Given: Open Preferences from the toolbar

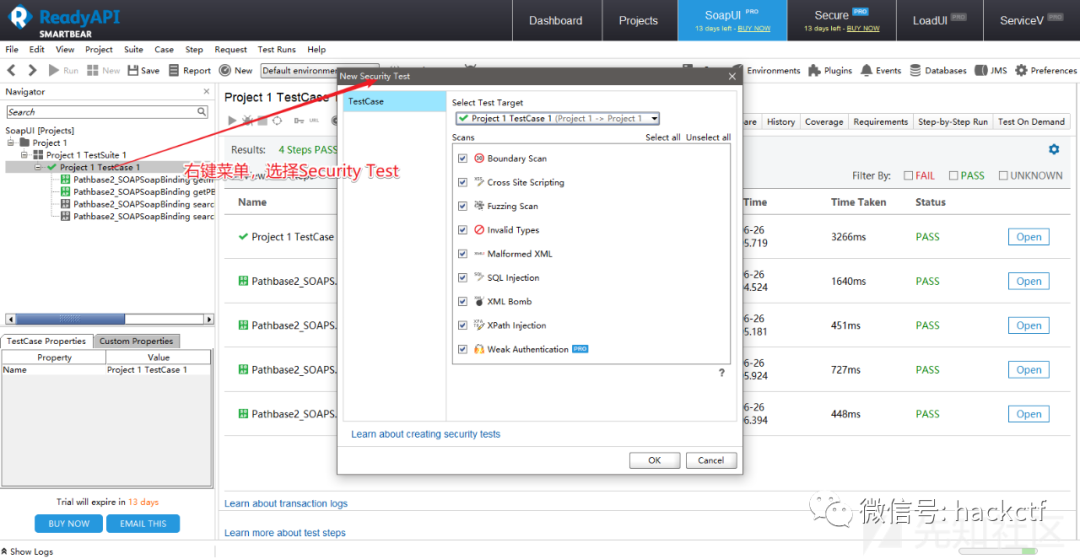Looking at the screenshot, I should point(1046,70).
